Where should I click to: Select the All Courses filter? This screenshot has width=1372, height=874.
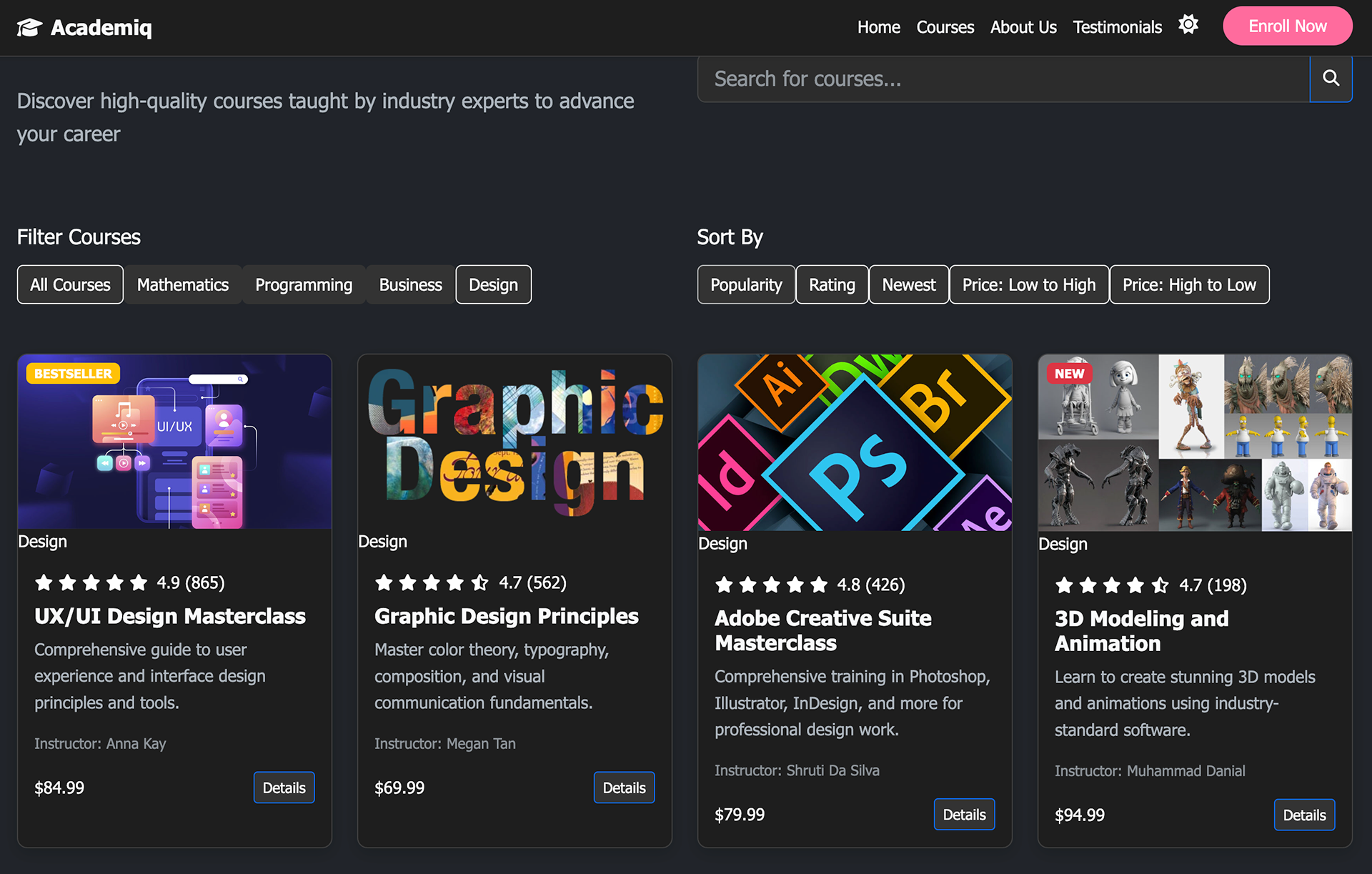coord(70,284)
